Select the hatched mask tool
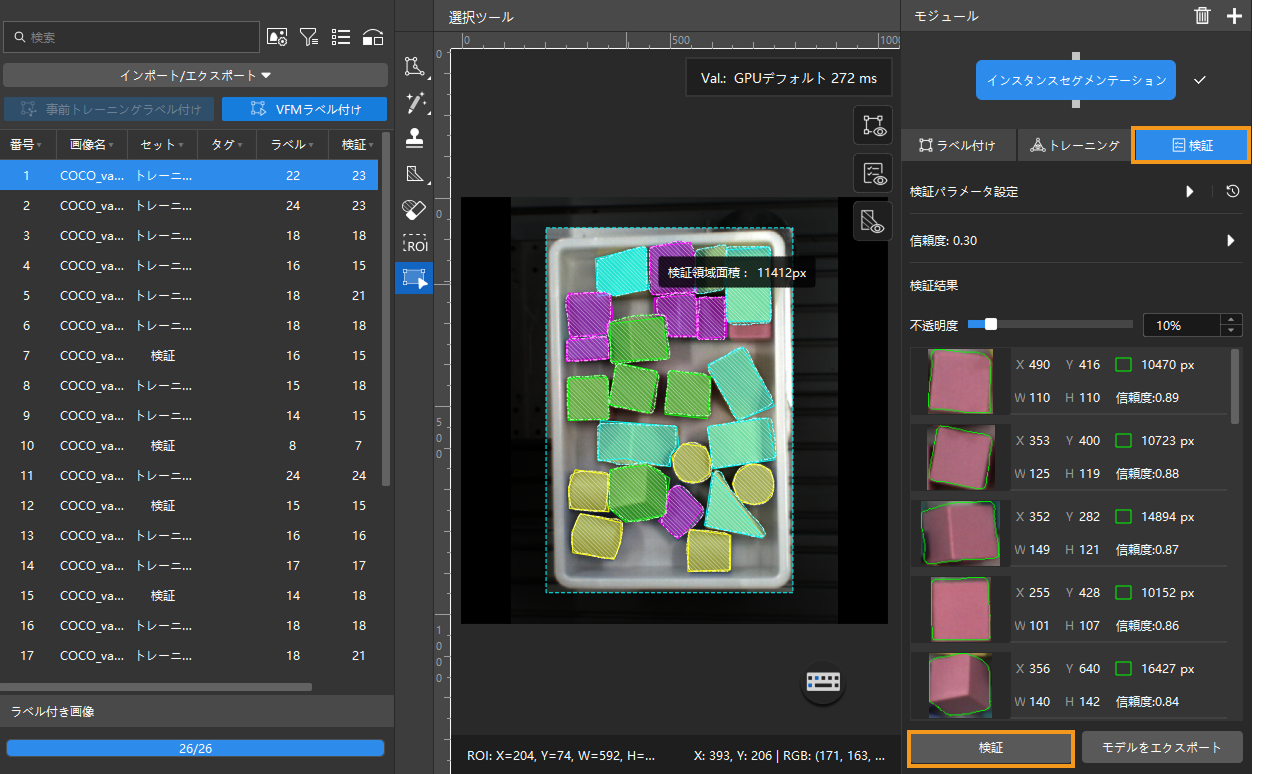This screenshot has height=774, width=1268. pyautogui.click(x=414, y=174)
